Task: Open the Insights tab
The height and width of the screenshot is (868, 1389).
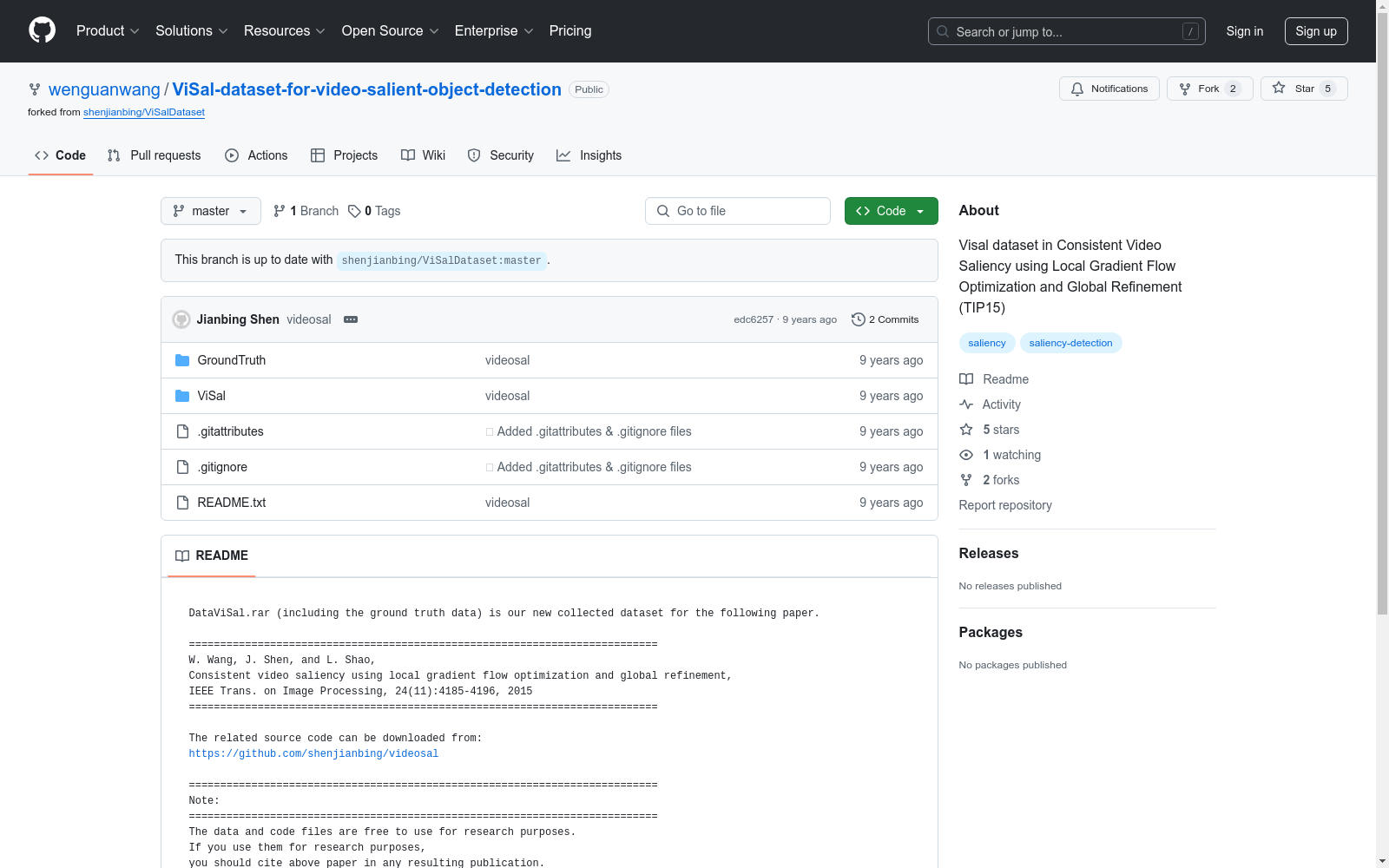Action: (589, 155)
